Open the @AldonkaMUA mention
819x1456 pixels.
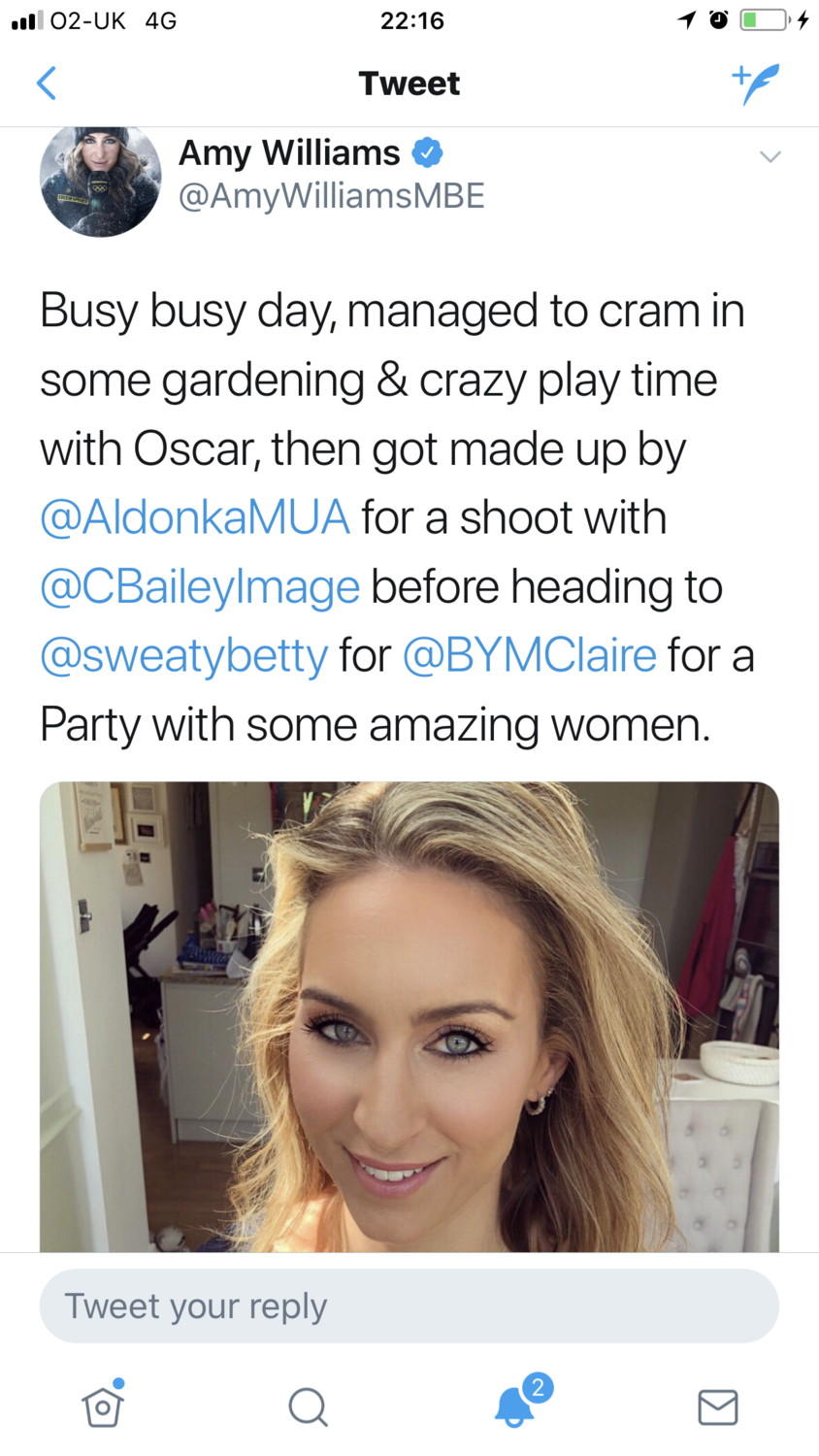195,517
